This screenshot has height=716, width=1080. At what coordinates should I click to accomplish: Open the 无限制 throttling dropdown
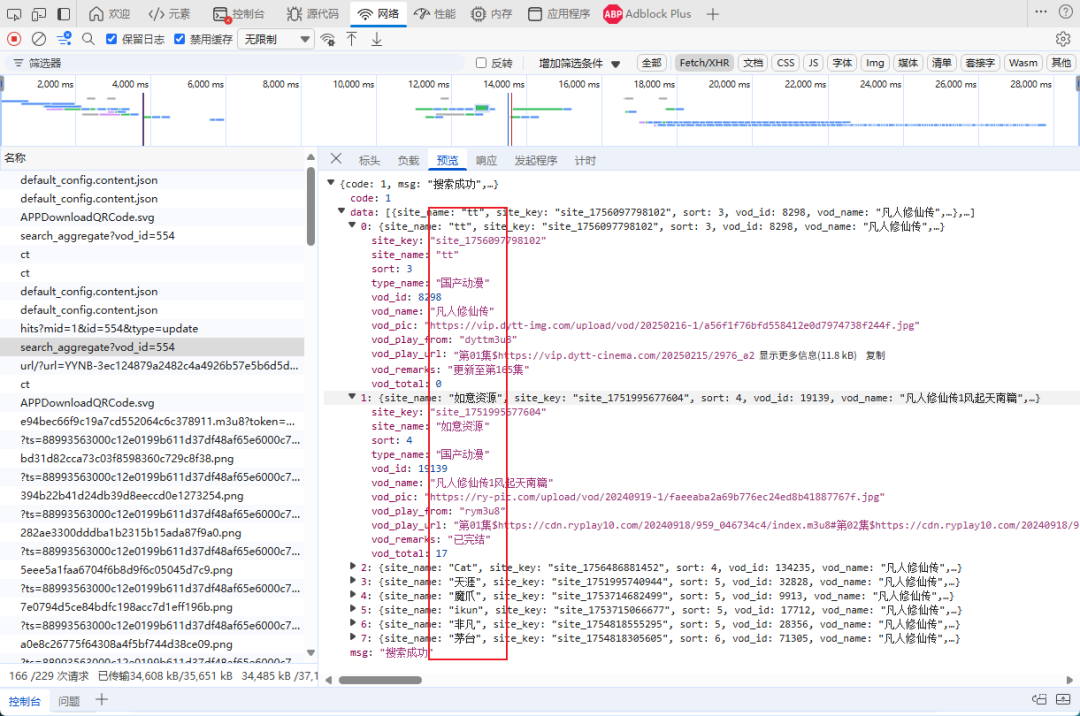[277, 39]
